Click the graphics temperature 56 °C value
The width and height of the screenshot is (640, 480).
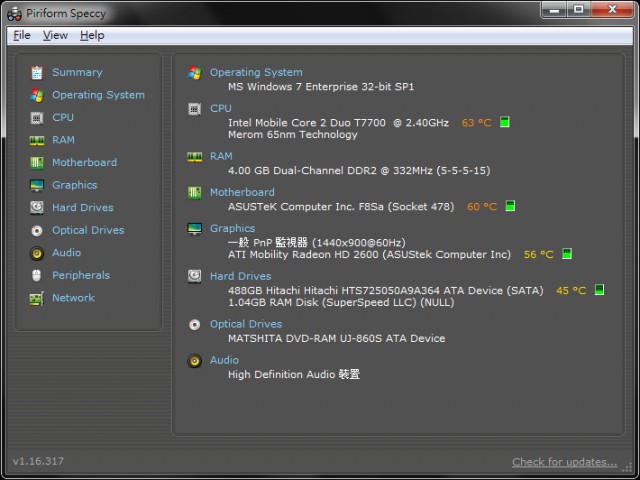(x=539, y=255)
